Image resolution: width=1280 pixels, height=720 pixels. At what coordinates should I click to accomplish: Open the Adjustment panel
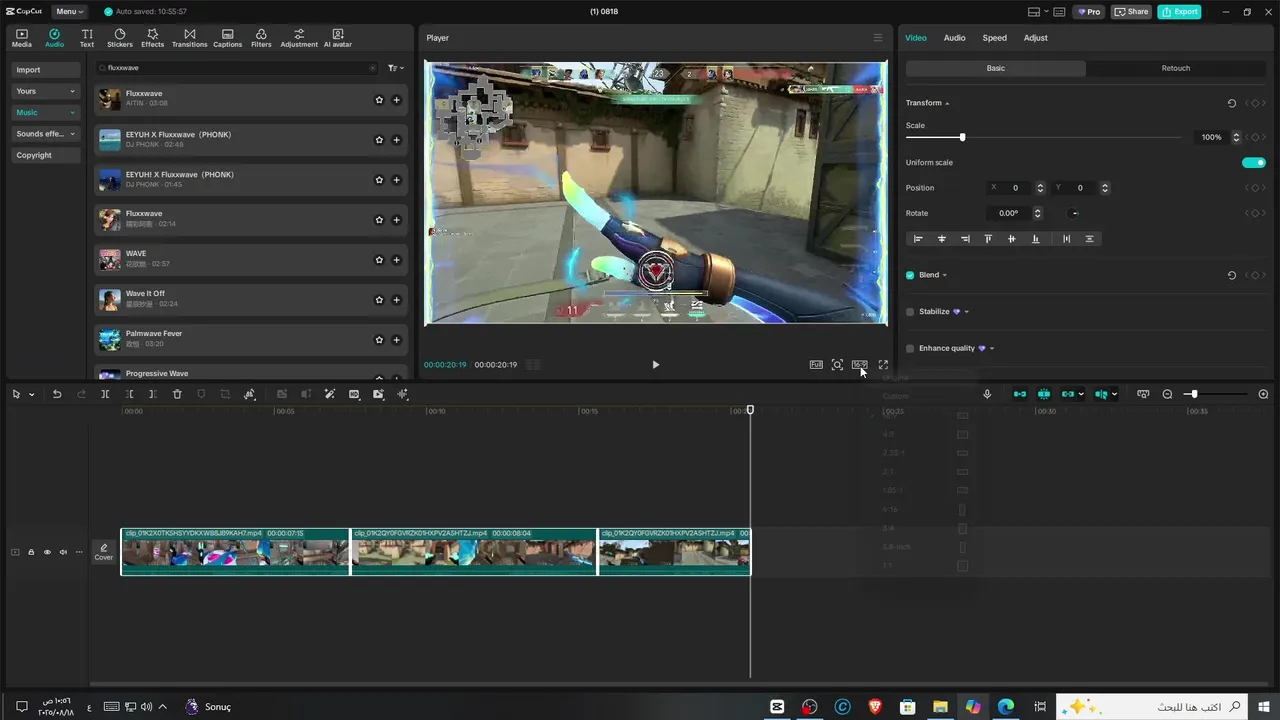[299, 38]
